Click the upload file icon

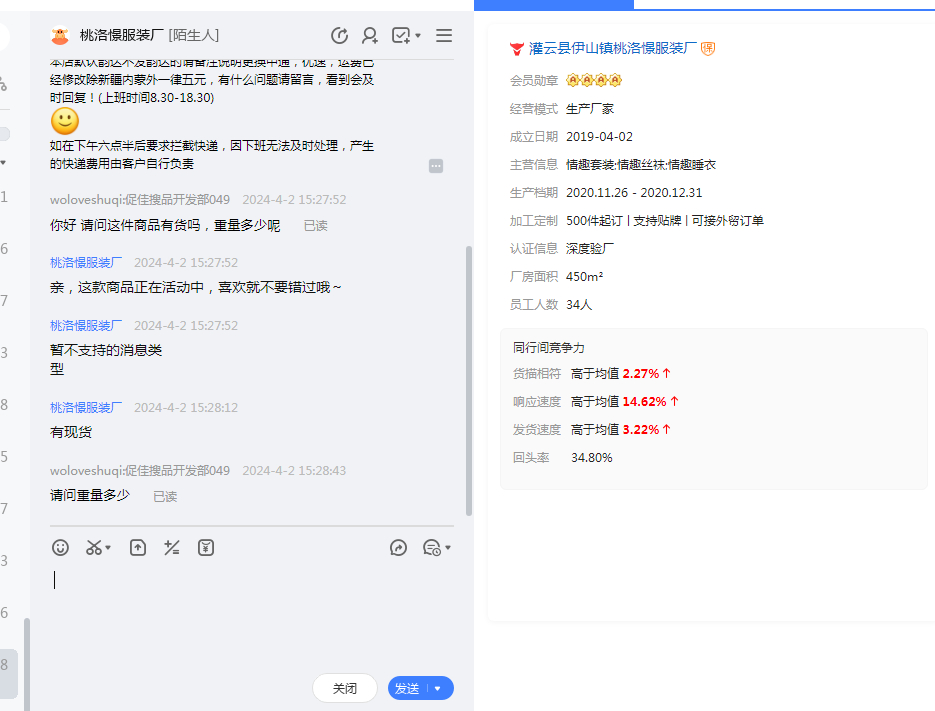click(138, 548)
